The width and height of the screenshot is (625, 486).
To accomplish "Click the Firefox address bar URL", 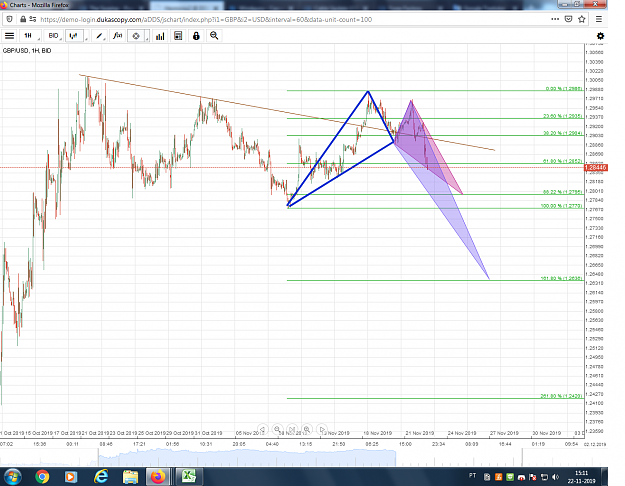I will coord(206,20).
